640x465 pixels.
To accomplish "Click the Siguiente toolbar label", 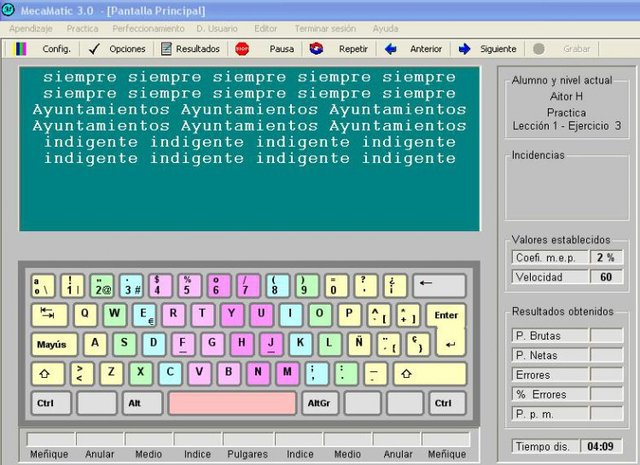I will click(x=498, y=49).
